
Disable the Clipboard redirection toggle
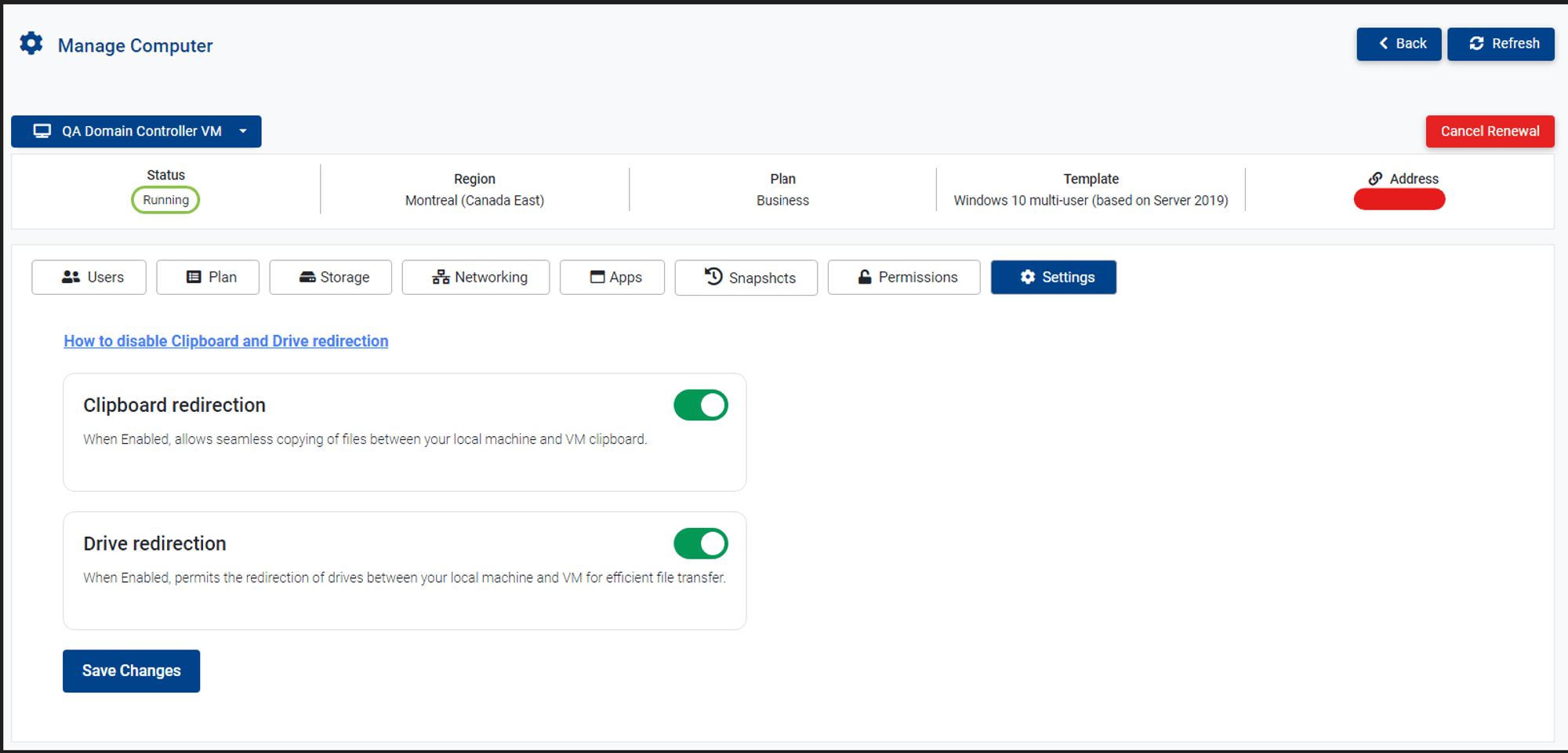[x=701, y=405]
